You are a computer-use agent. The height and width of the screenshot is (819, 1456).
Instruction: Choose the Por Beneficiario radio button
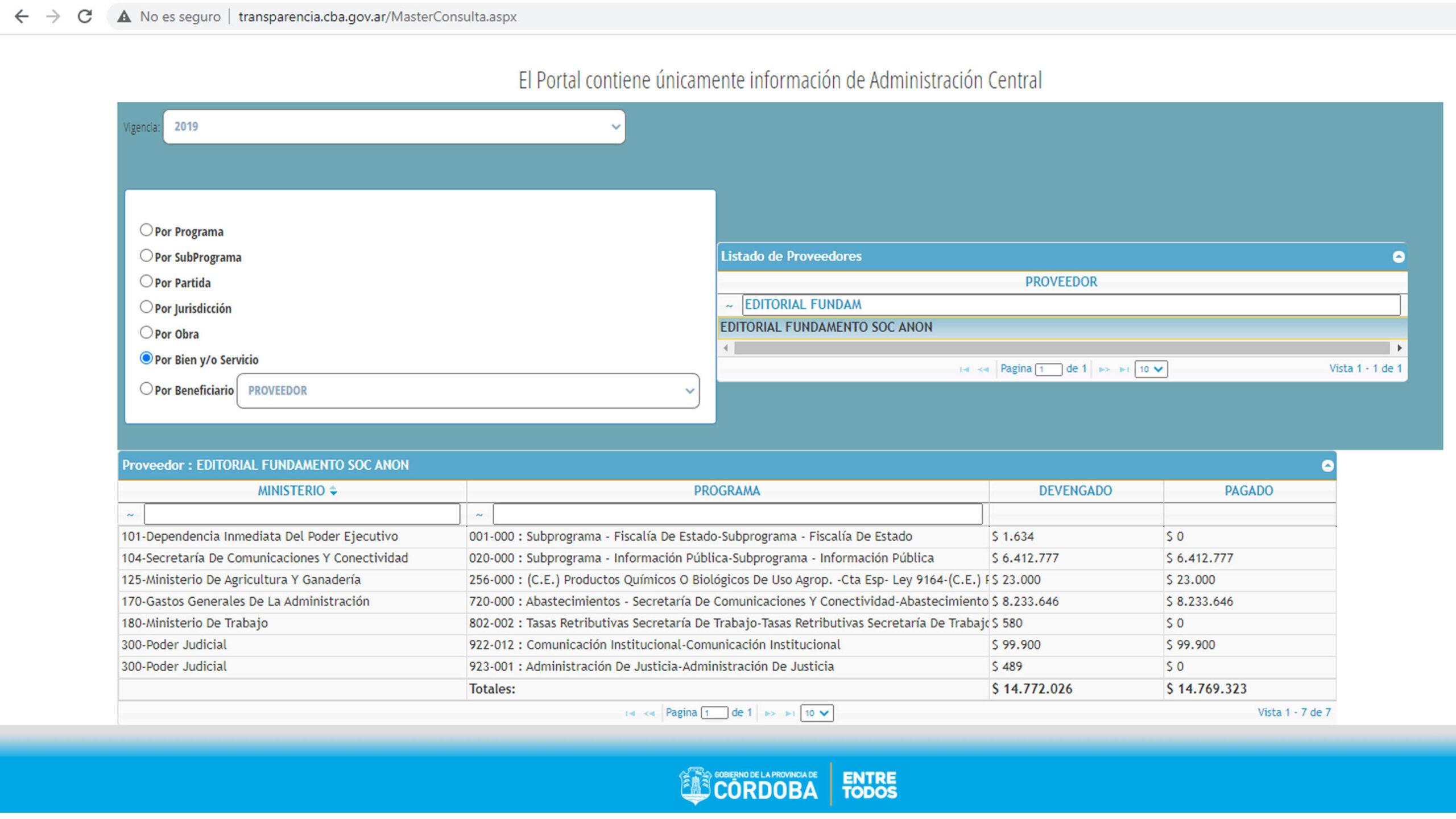point(146,389)
